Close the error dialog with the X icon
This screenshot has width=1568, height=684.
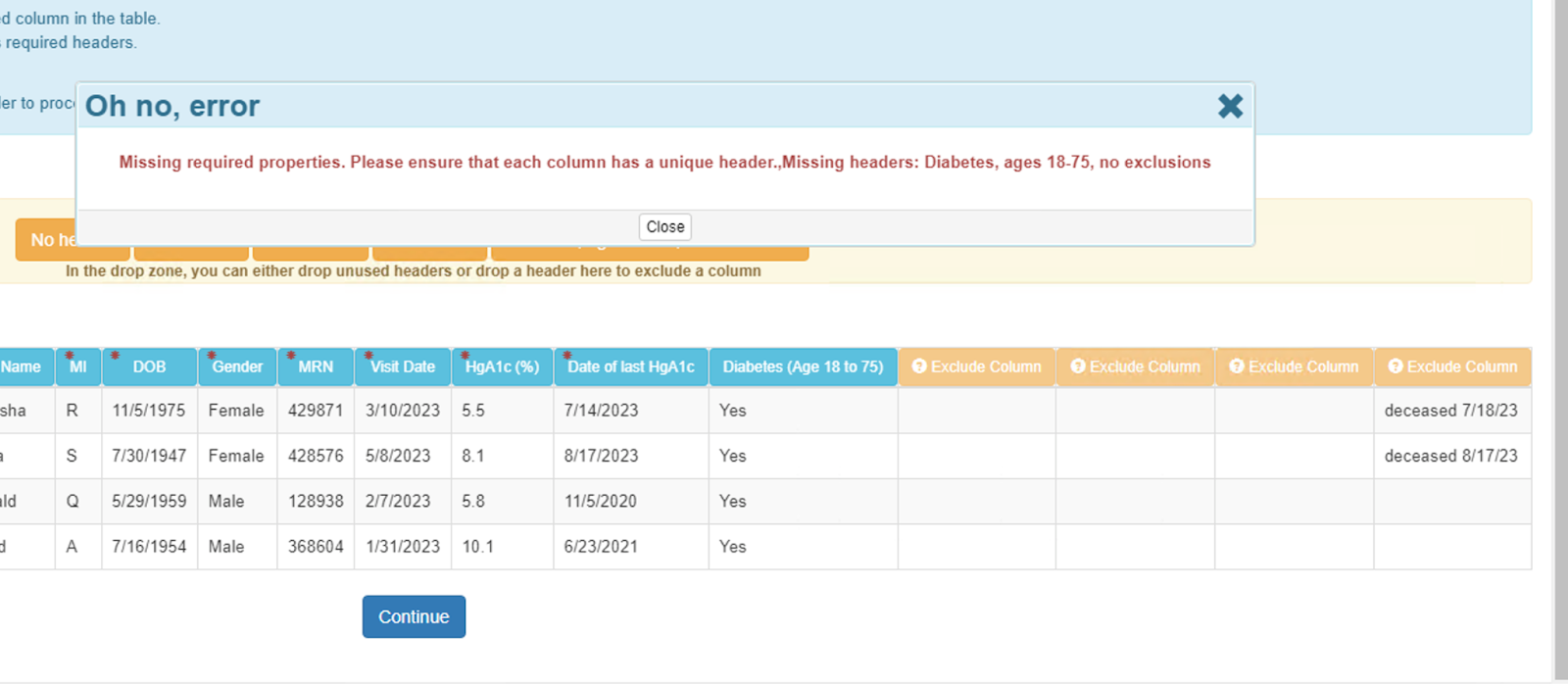point(1230,106)
